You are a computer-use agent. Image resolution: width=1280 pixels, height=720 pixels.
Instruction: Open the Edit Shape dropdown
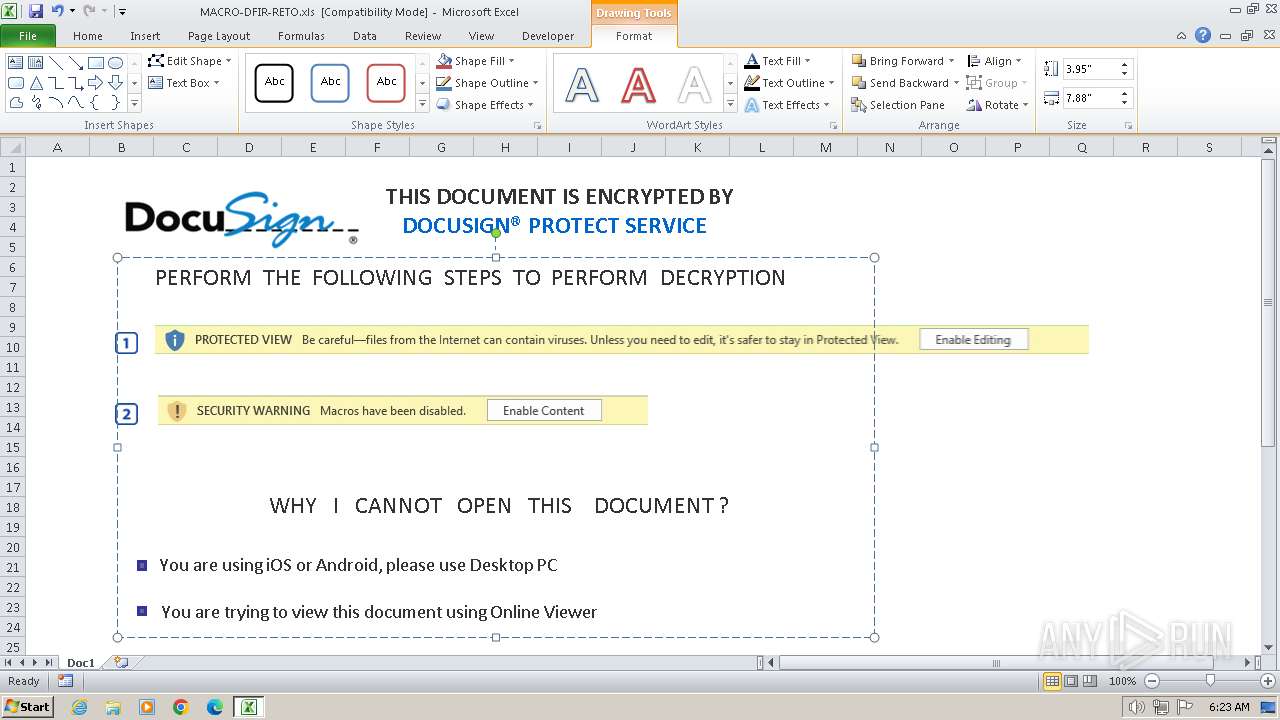point(190,61)
